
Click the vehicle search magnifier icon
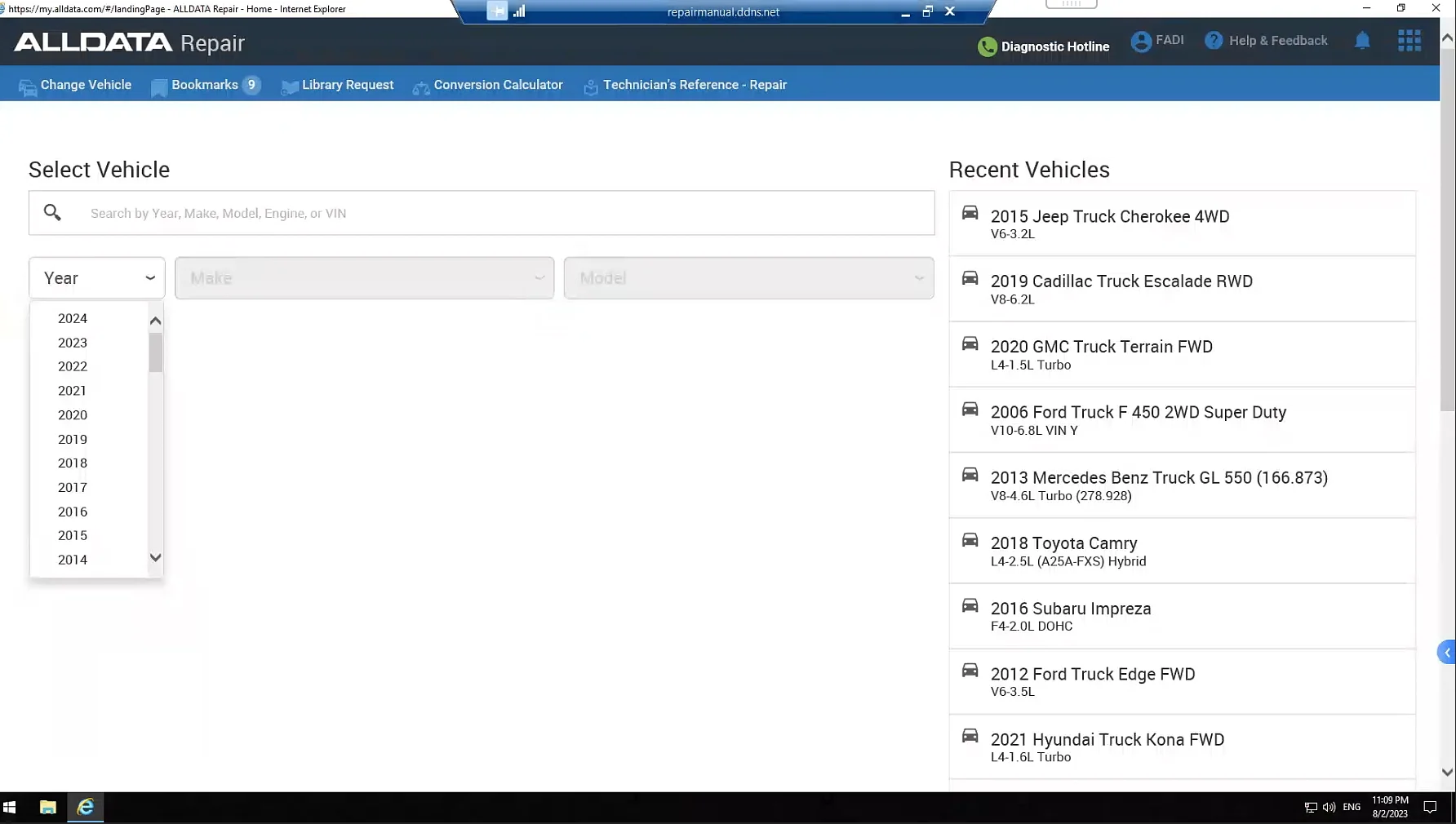click(52, 213)
